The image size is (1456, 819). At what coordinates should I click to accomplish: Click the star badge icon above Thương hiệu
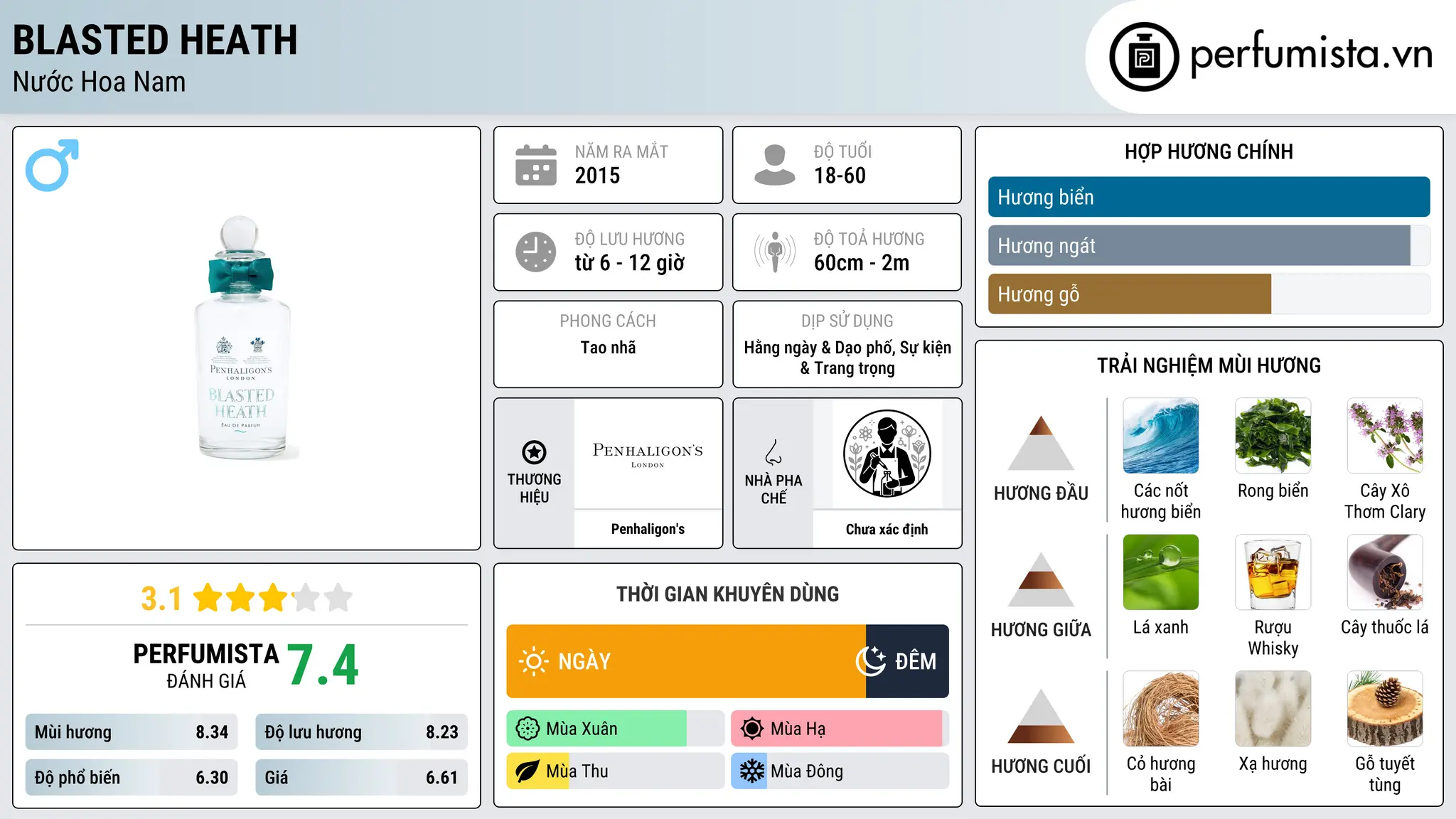(x=534, y=451)
